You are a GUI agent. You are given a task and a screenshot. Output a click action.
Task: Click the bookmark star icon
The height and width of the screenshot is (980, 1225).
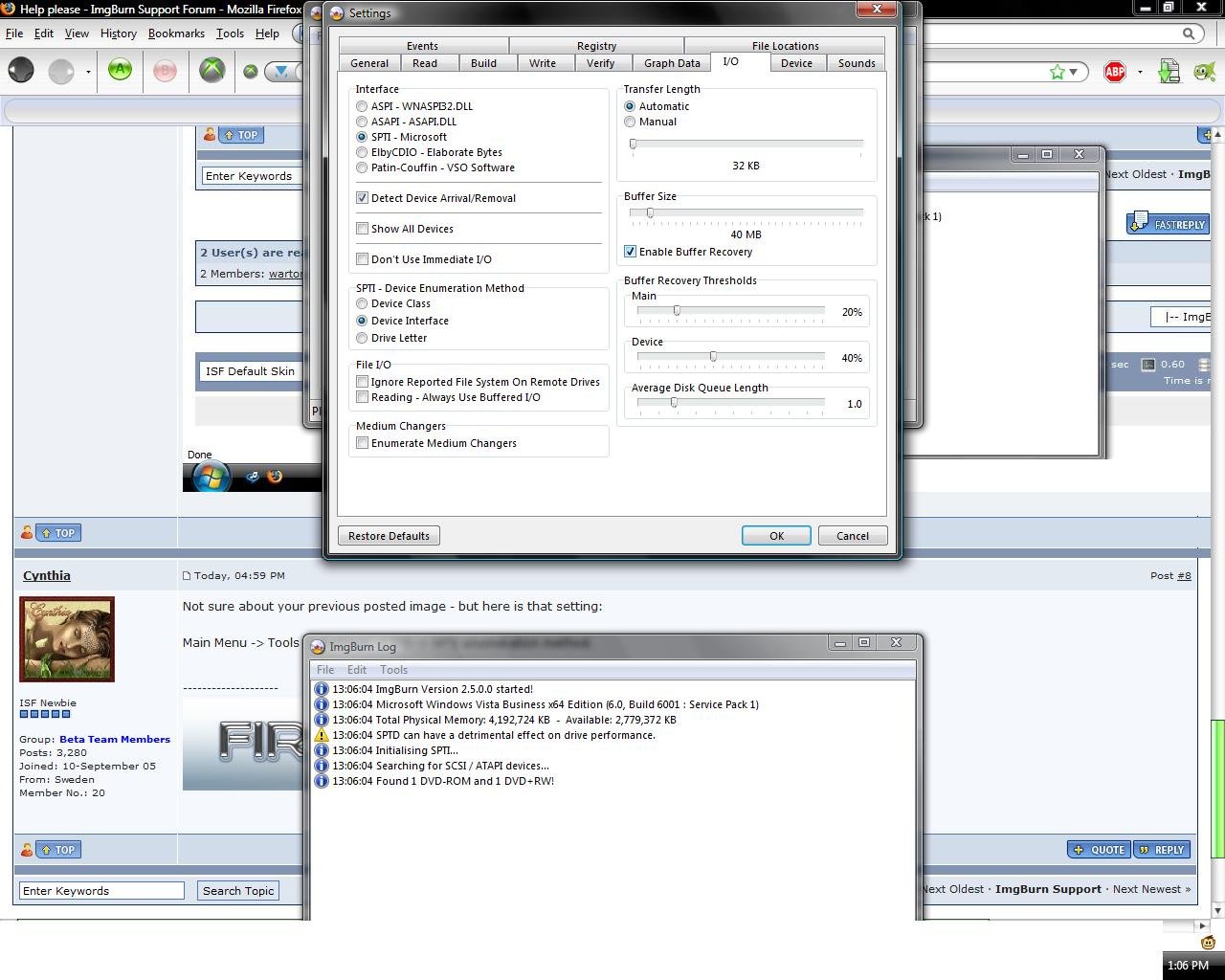(x=1058, y=72)
